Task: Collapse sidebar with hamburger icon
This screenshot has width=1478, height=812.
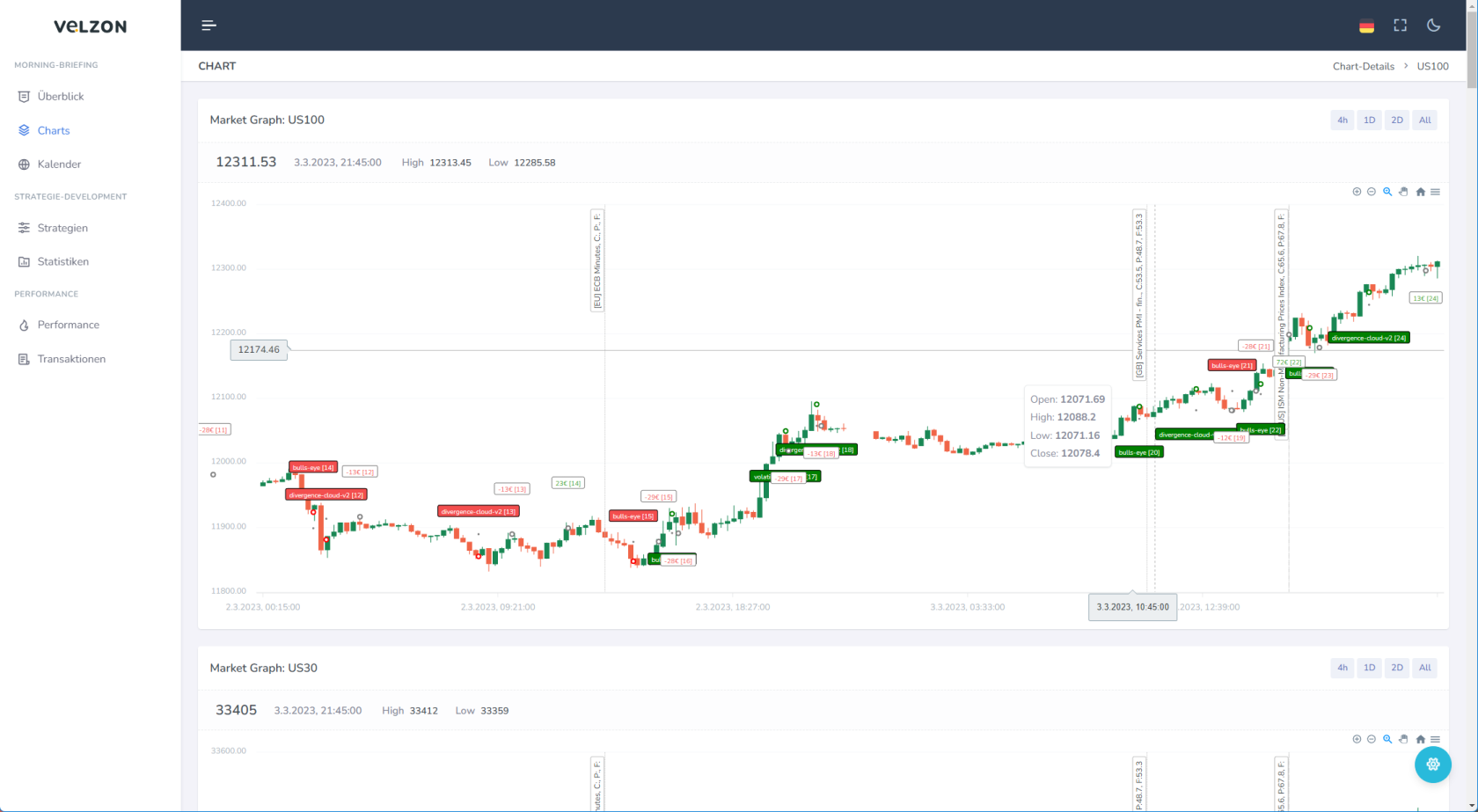Action: pyautogui.click(x=209, y=26)
